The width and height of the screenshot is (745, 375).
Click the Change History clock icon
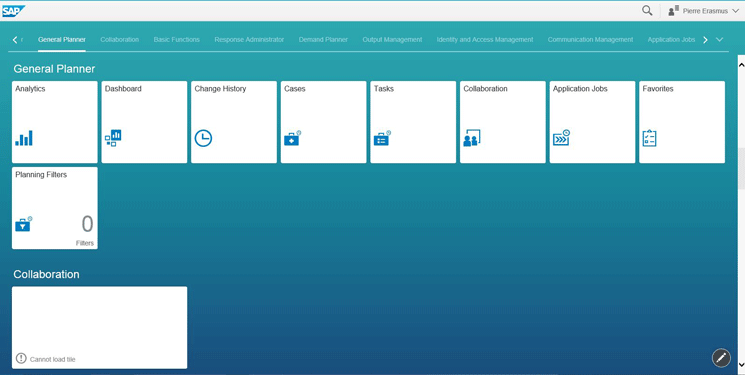203,138
